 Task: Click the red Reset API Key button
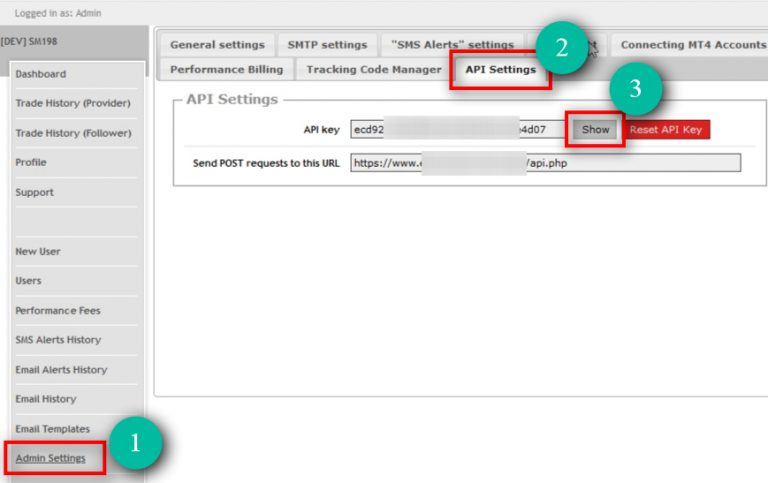tap(667, 130)
